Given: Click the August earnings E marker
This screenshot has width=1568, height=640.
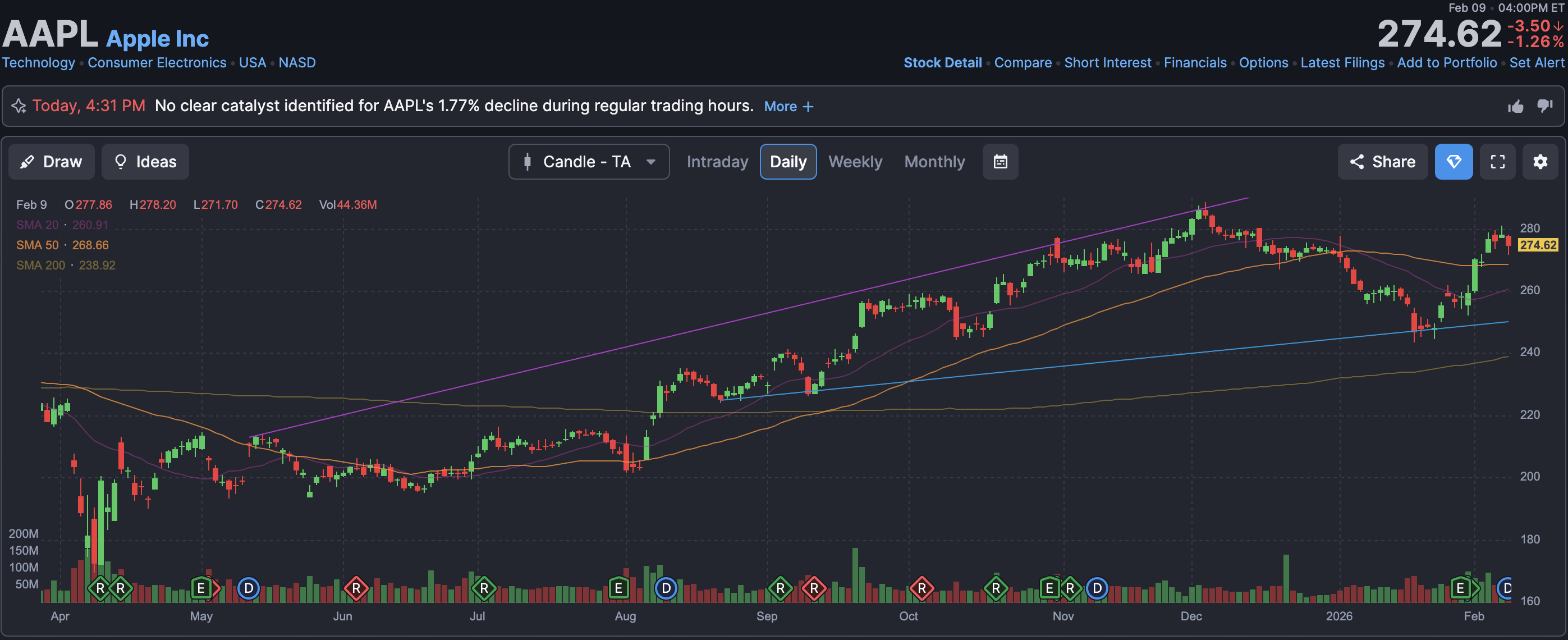Looking at the screenshot, I should click(x=618, y=588).
